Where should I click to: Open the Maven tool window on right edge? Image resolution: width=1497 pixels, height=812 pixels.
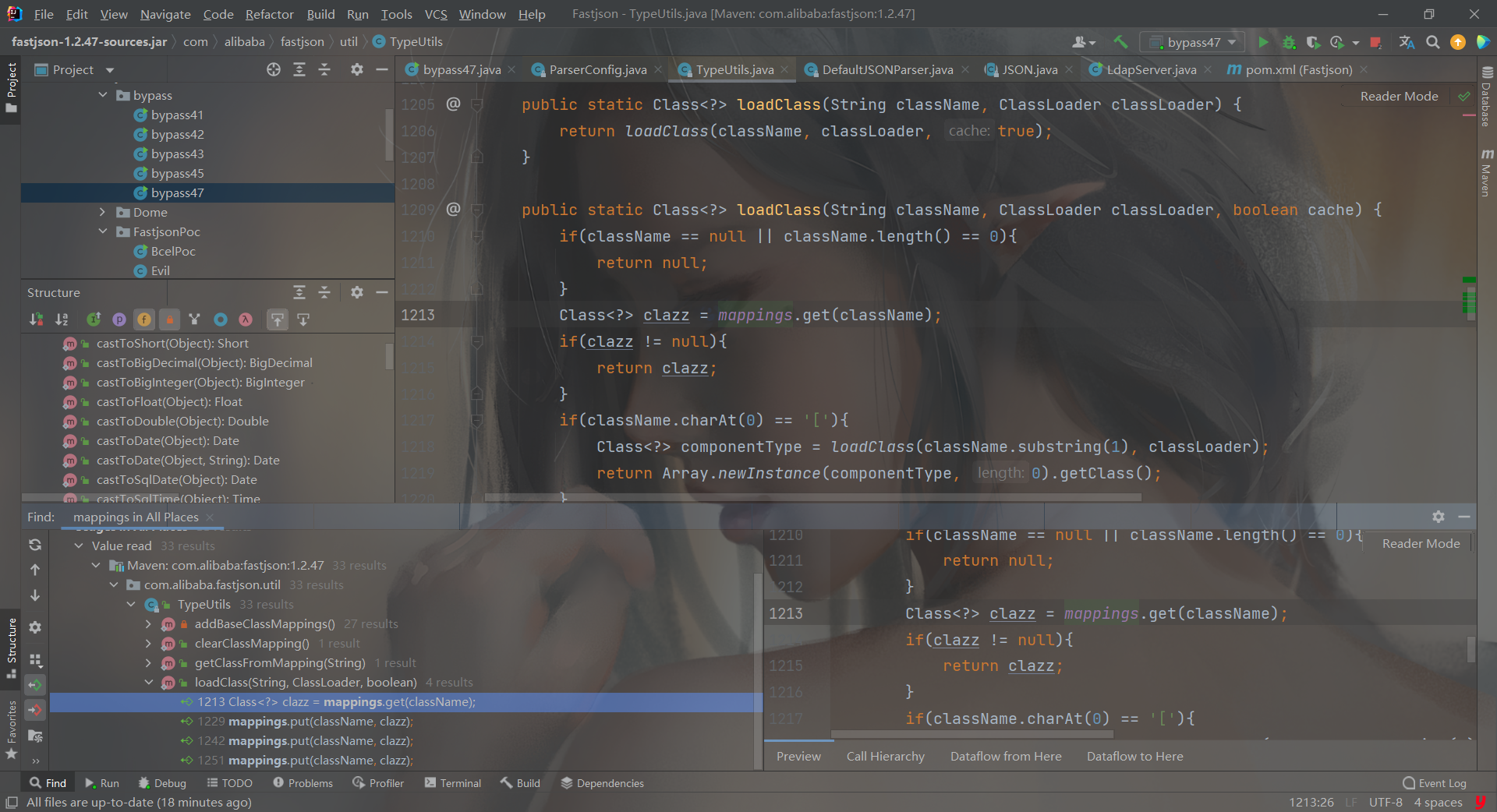(x=1486, y=171)
